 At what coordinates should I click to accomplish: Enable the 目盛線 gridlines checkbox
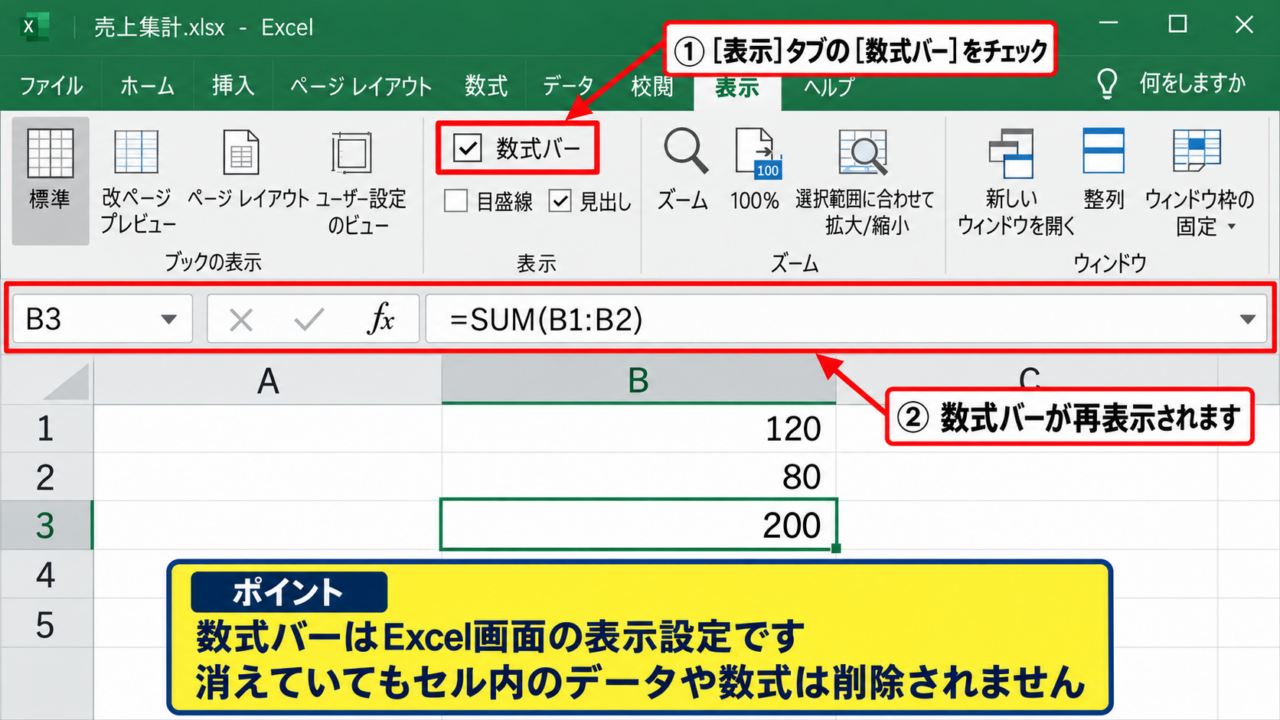[456, 201]
